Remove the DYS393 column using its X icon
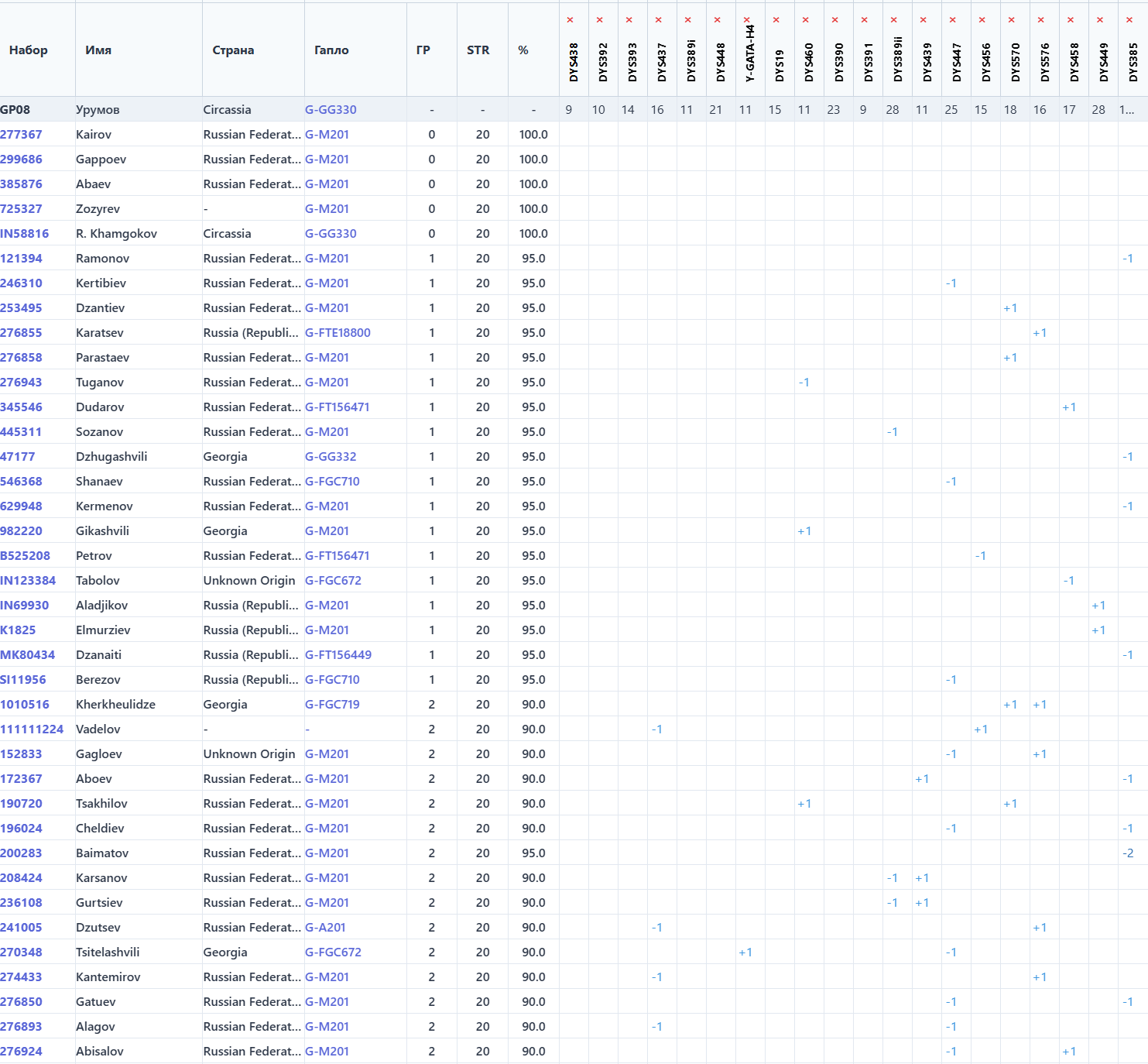This screenshot has height=1064, width=1148. coord(629,20)
